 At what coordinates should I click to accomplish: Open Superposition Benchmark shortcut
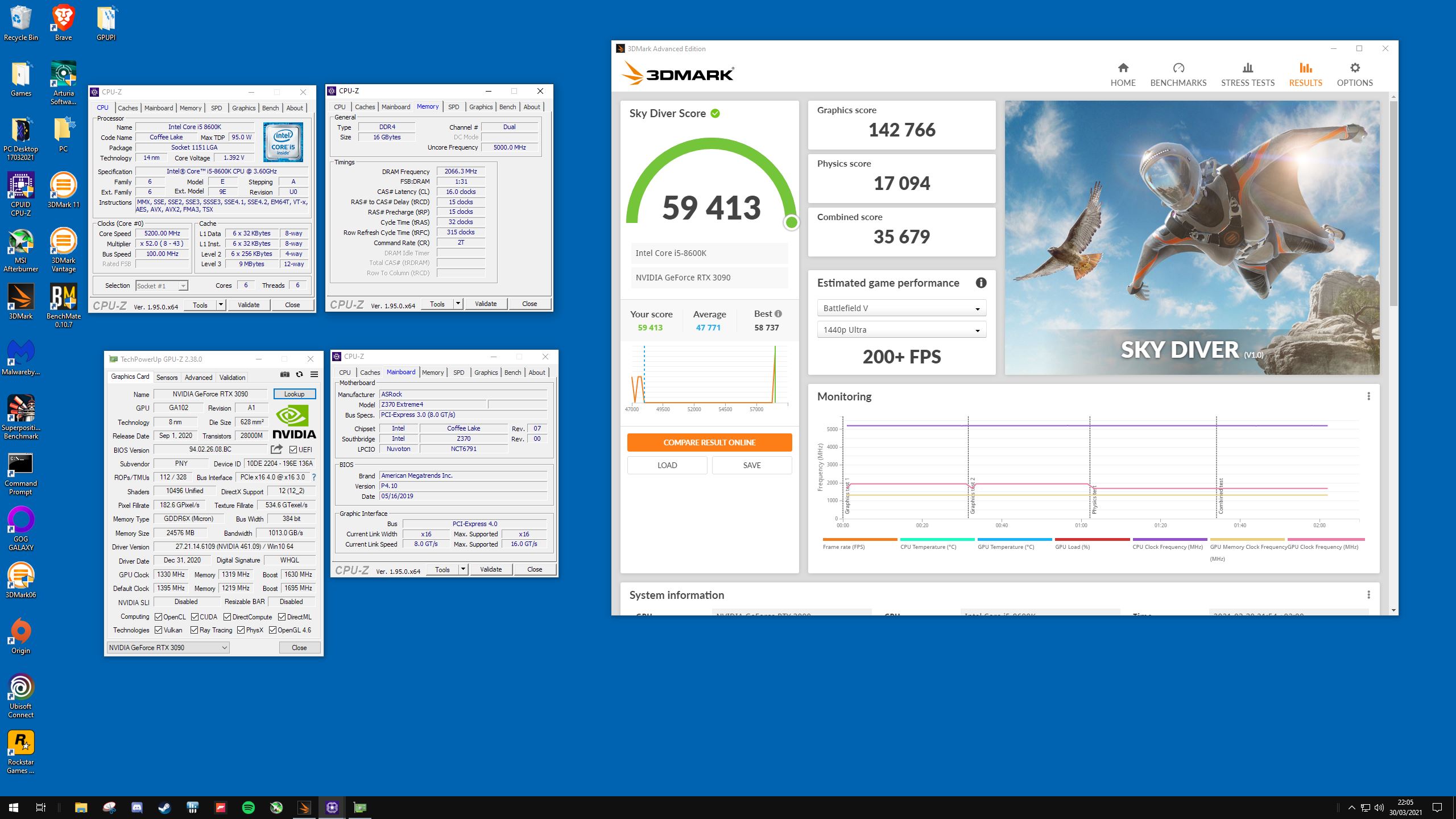coord(21,417)
